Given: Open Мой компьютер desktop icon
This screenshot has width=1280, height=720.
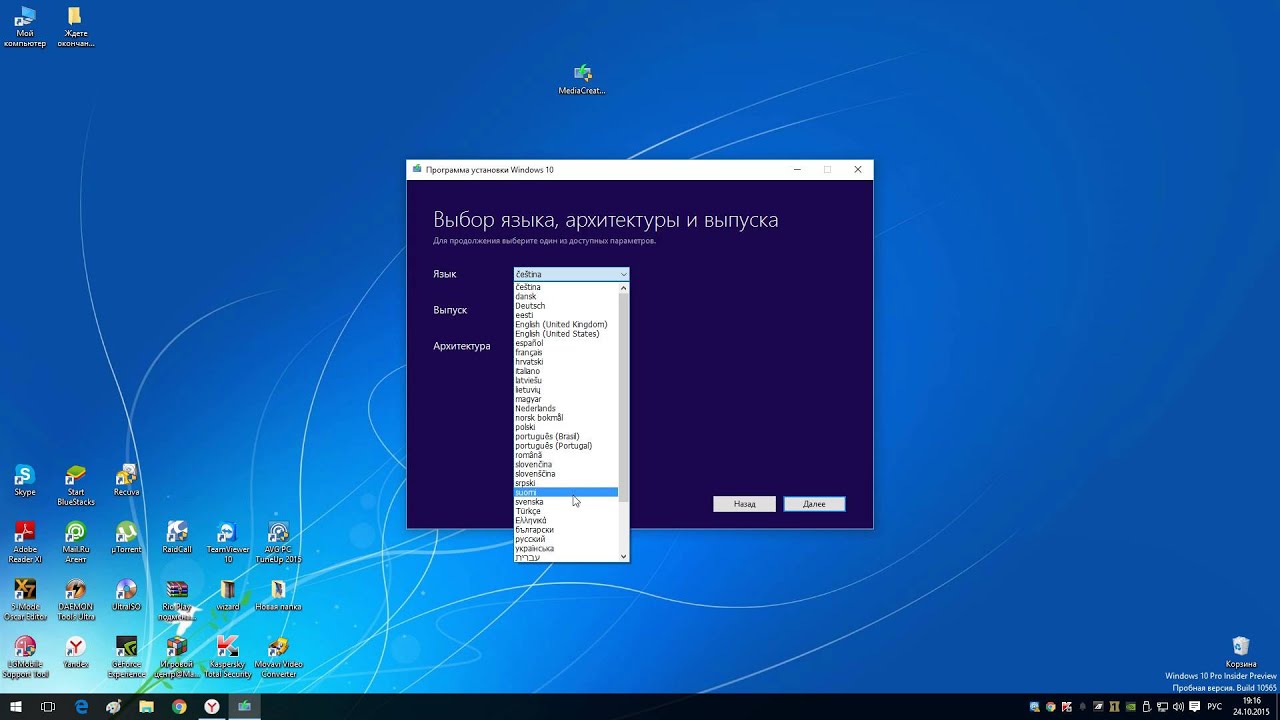Looking at the screenshot, I should point(25,27).
